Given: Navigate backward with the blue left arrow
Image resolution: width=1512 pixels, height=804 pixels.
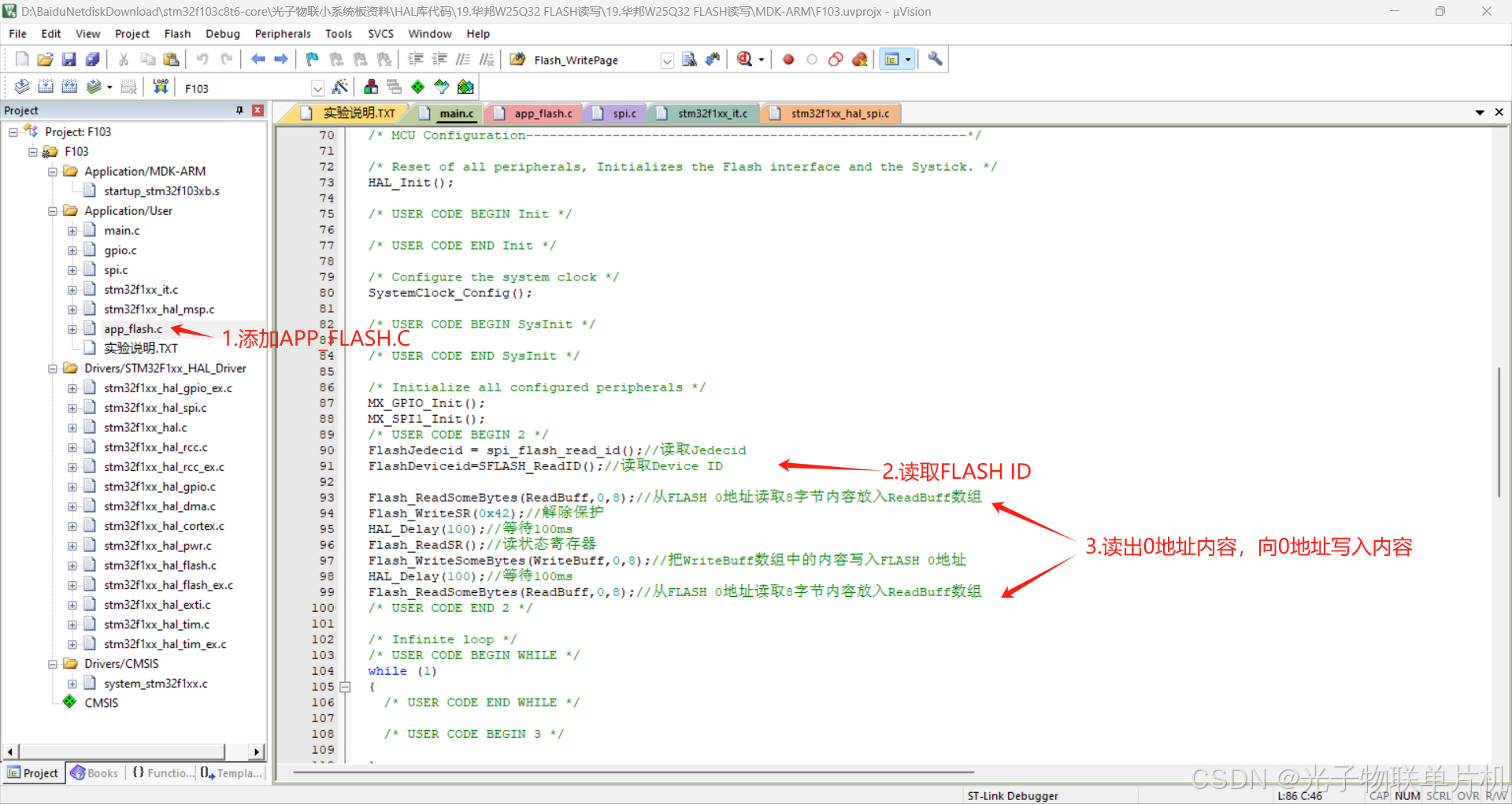Looking at the screenshot, I should (258, 60).
